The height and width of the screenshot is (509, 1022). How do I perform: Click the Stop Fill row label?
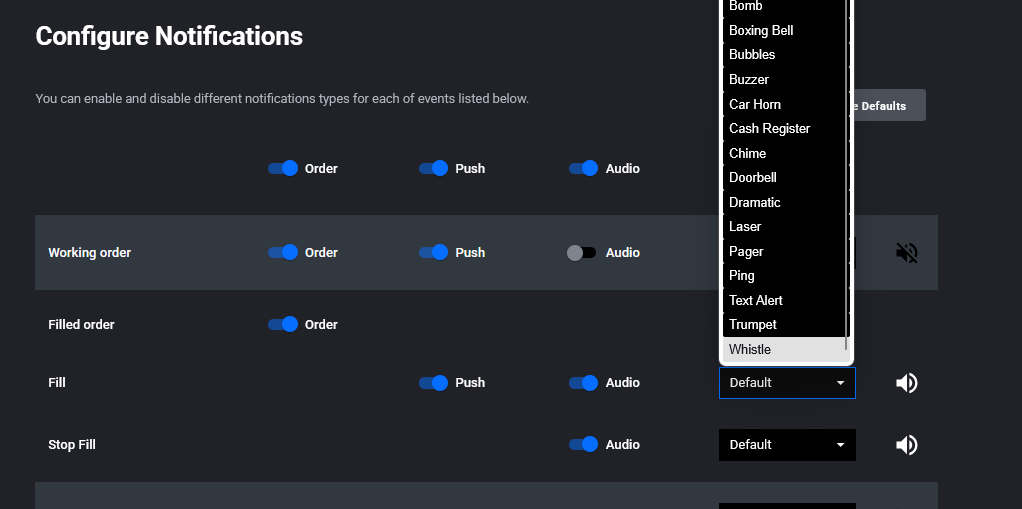(x=72, y=444)
